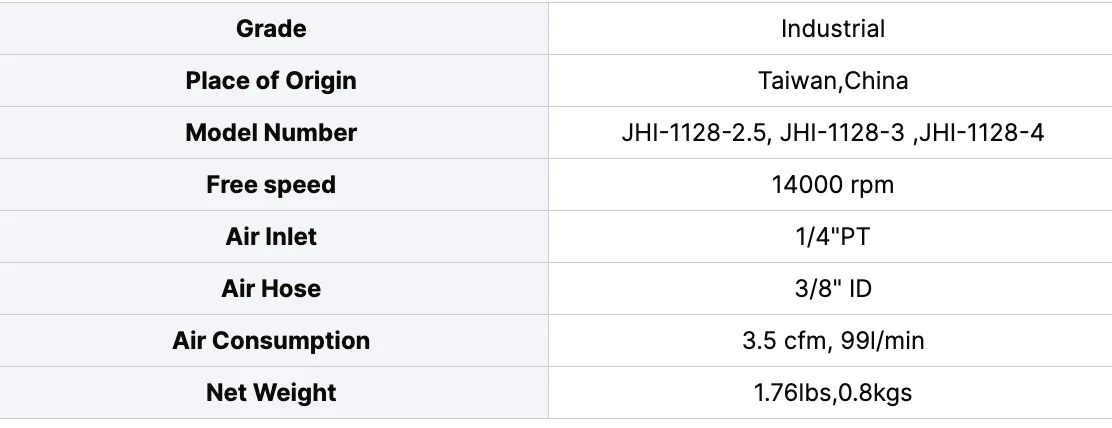Click the word Consumption in the table
1112x428 pixels.
tap(291, 341)
